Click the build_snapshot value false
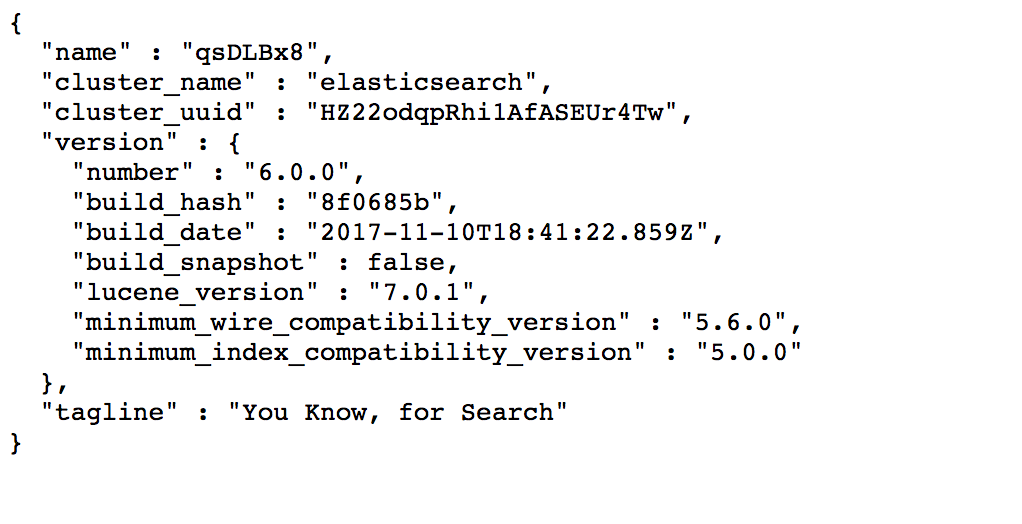The height and width of the screenshot is (524, 1022). (406, 262)
